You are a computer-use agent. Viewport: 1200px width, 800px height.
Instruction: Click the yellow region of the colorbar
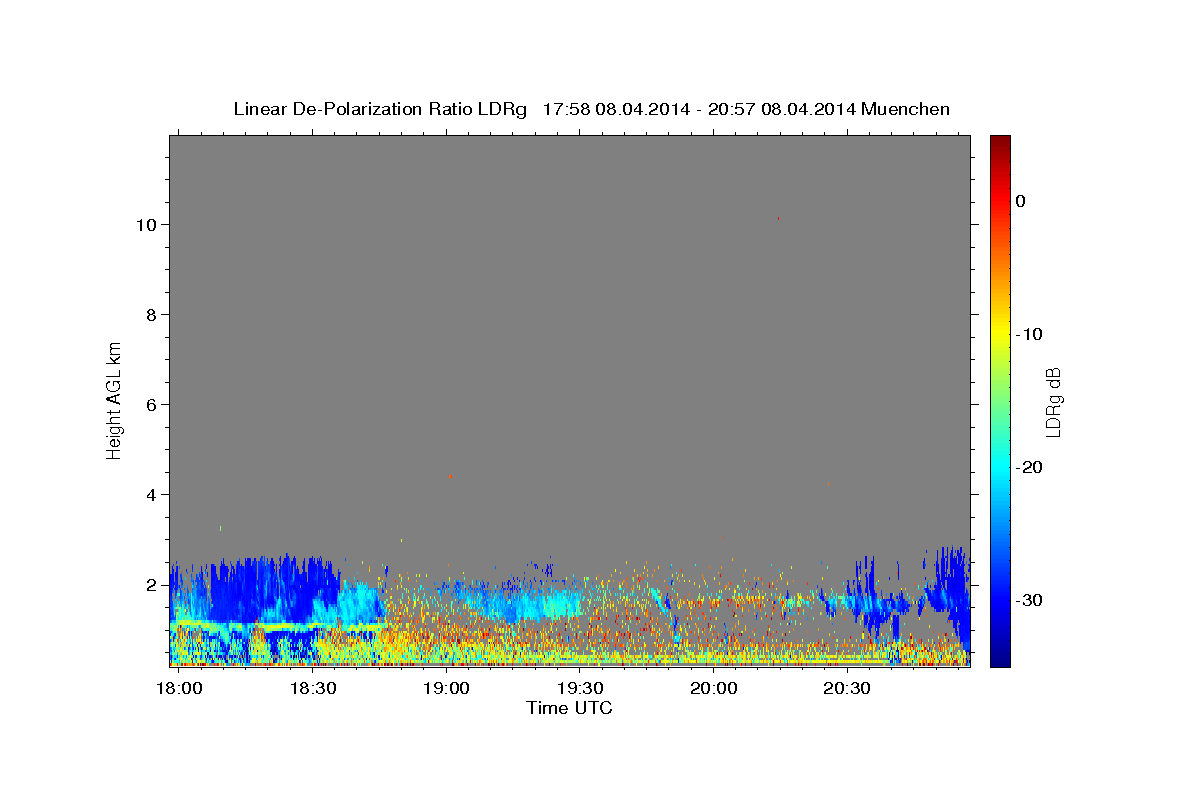[1000, 334]
